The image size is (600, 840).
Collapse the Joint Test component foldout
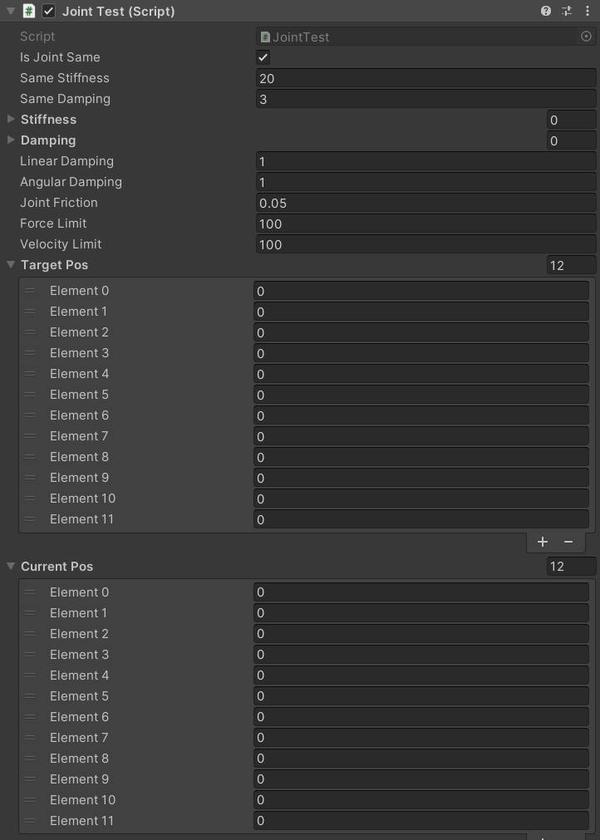(10, 11)
